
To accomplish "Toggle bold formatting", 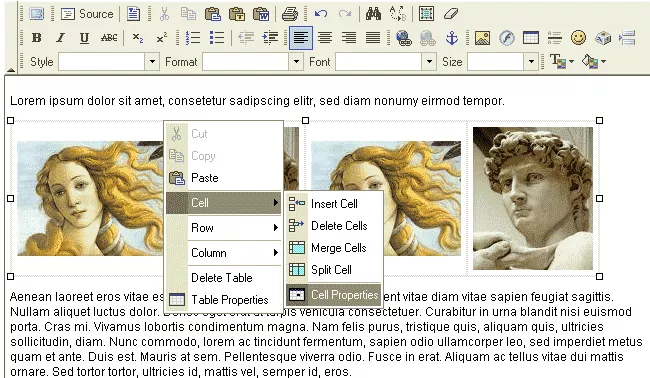I will coord(36,38).
